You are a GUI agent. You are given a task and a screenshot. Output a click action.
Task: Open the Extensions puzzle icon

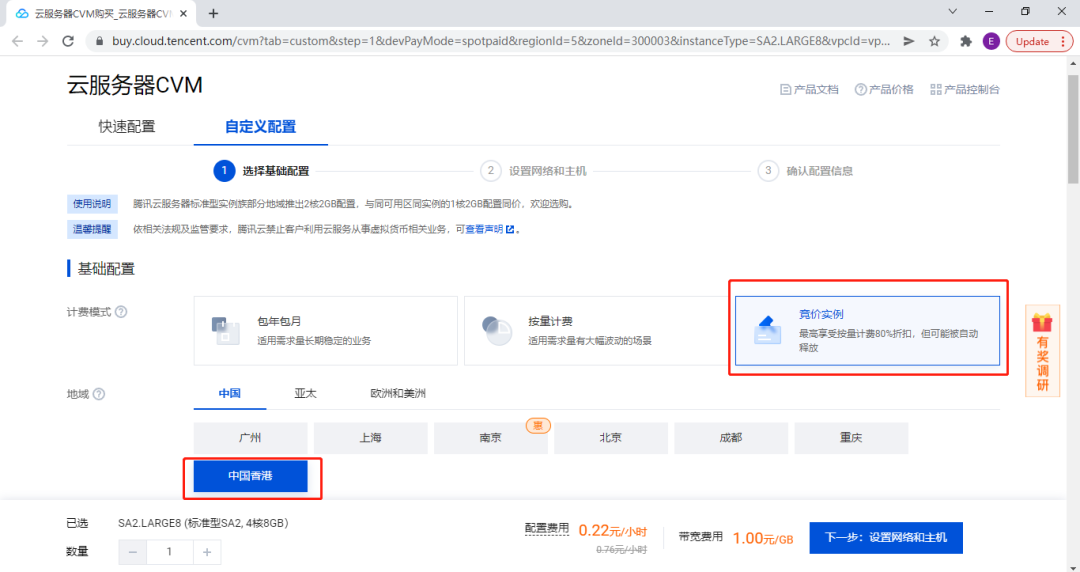(966, 41)
